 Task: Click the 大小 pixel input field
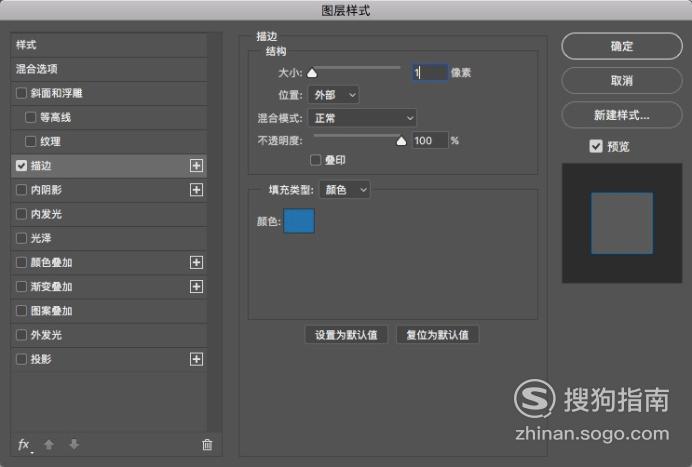point(430,72)
